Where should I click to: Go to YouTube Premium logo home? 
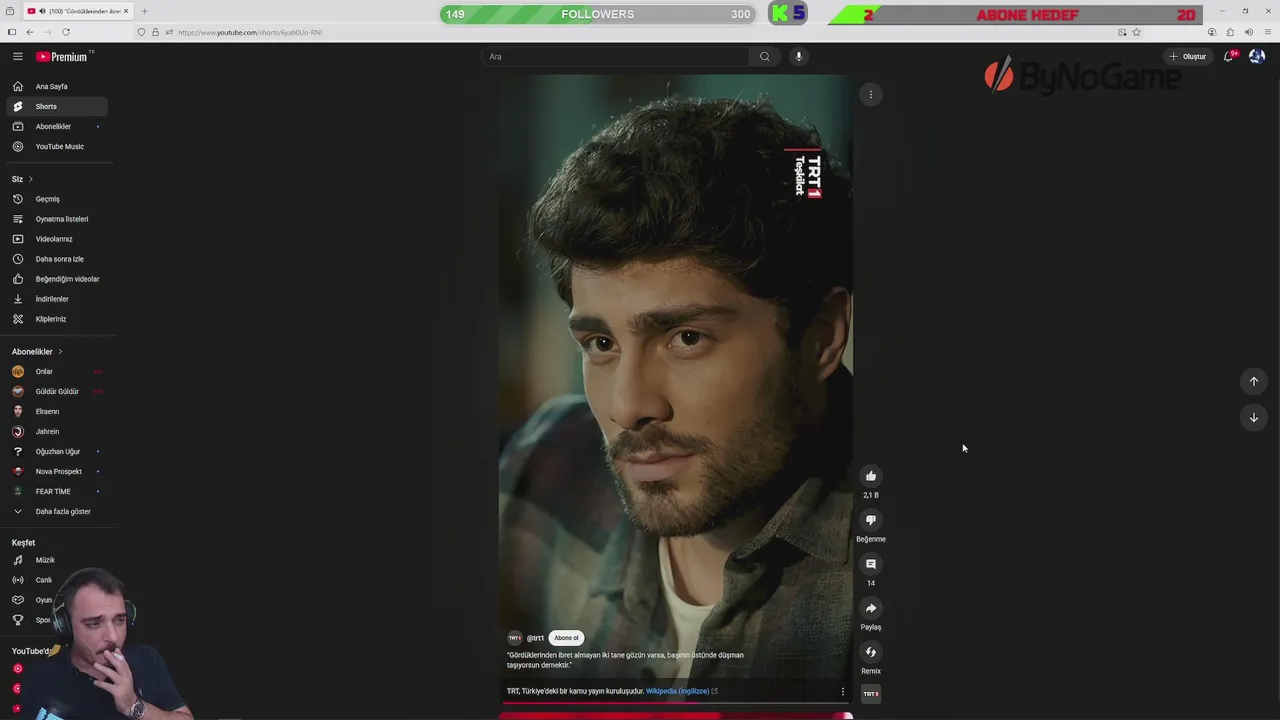pyautogui.click(x=62, y=57)
